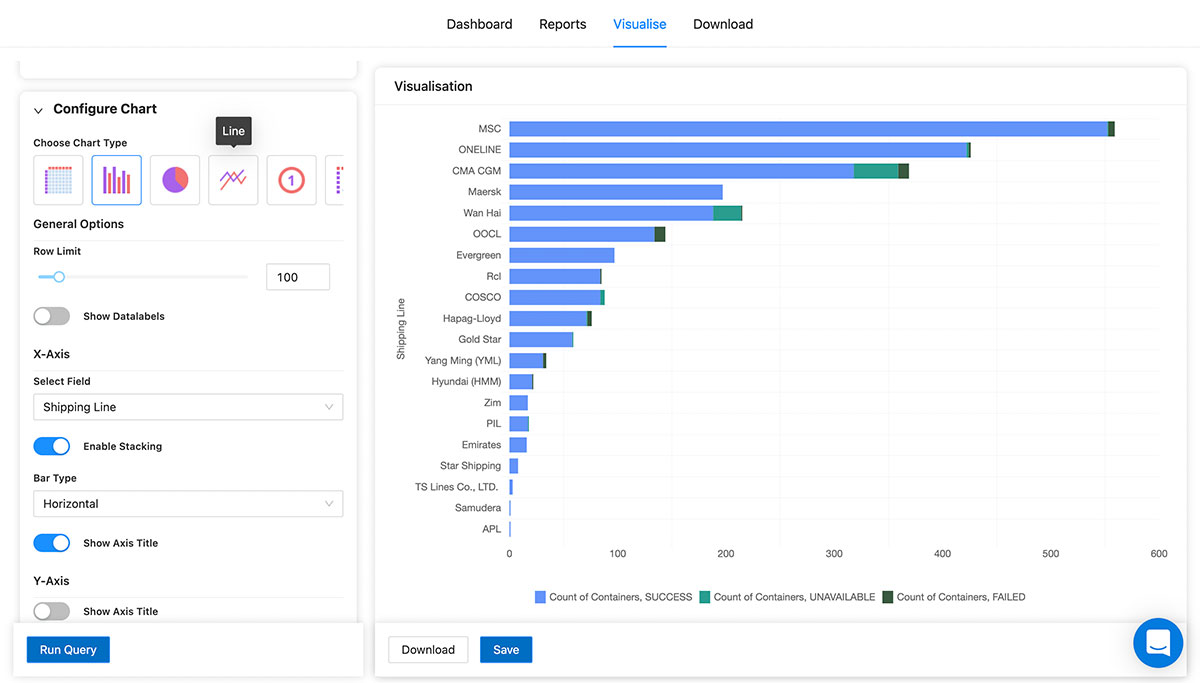The height and width of the screenshot is (683, 1200).
Task: Click the Hapag-Lloyd axis label
Action: tap(472, 318)
